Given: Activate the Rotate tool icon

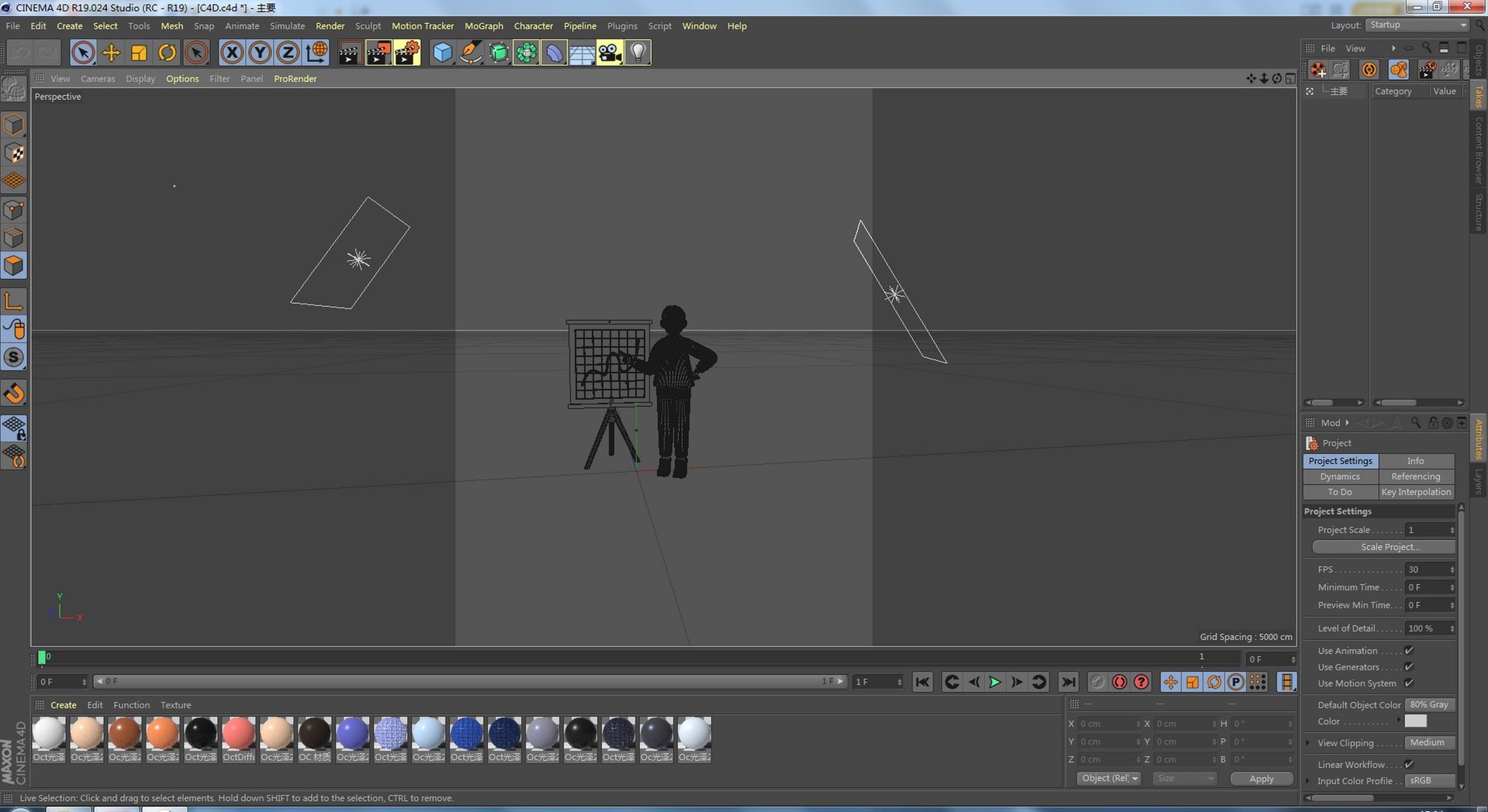Looking at the screenshot, I should [x=167, y=53].
